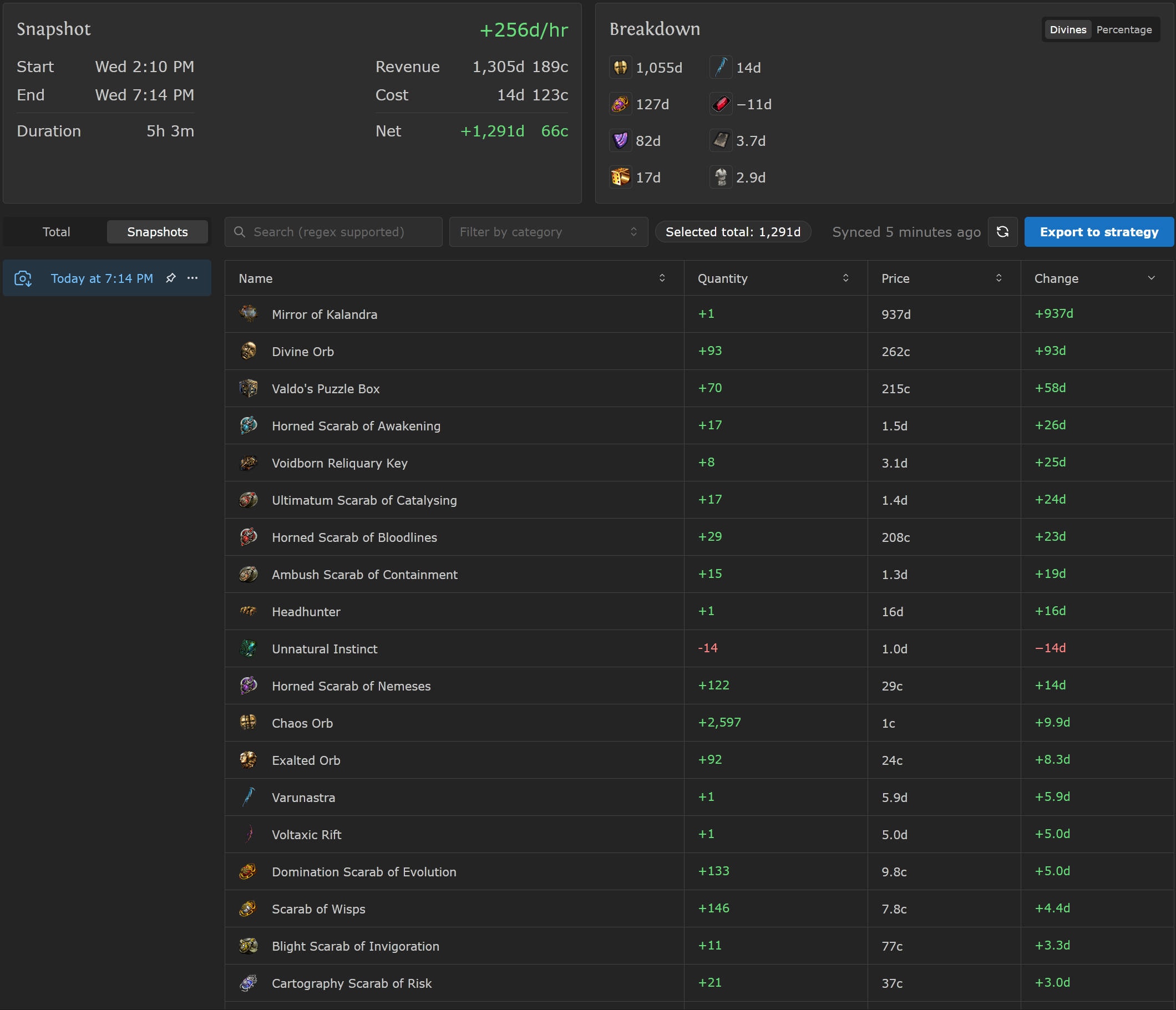This screenshot has height=1010, width=1176.
Task: Switch the breakdown to Percentage view
Action: point(1123,30)
